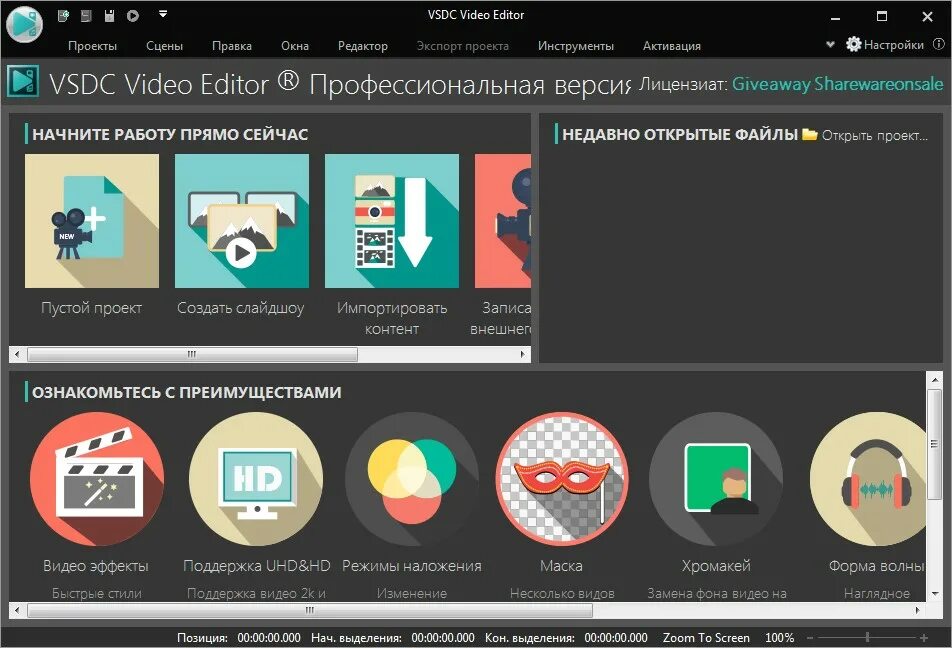Click the Режимы наложения color circles icon
This screenshot has height=648, width=952.
click(412, 479)
